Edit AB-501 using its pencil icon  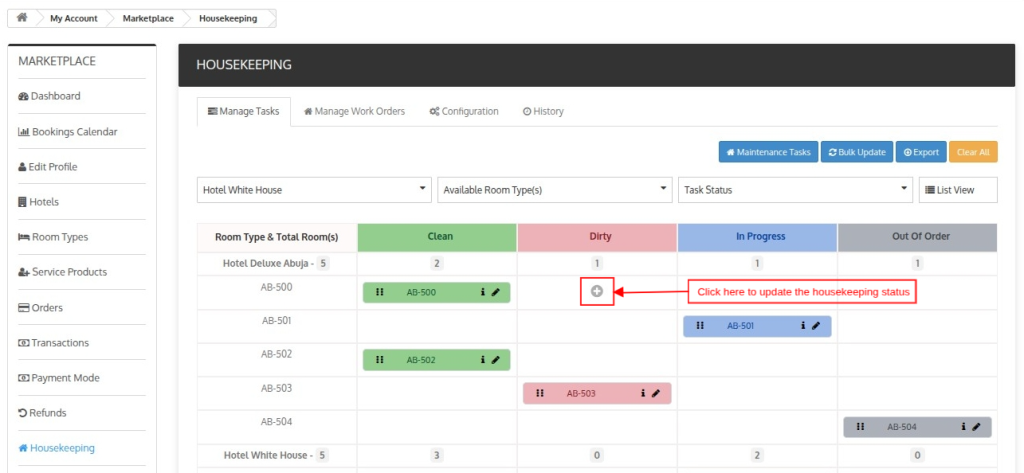click(816, 325)
